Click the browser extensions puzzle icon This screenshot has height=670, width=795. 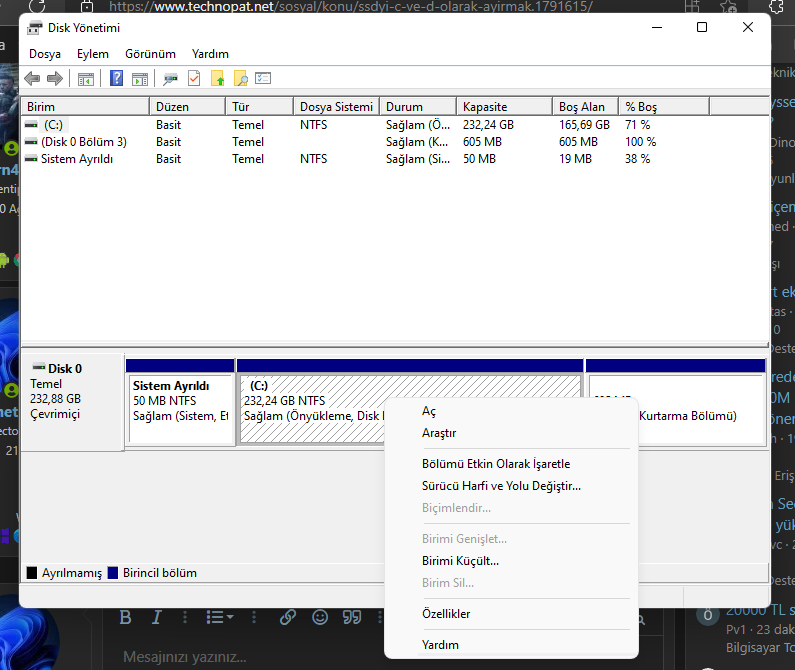coord(777,6)
